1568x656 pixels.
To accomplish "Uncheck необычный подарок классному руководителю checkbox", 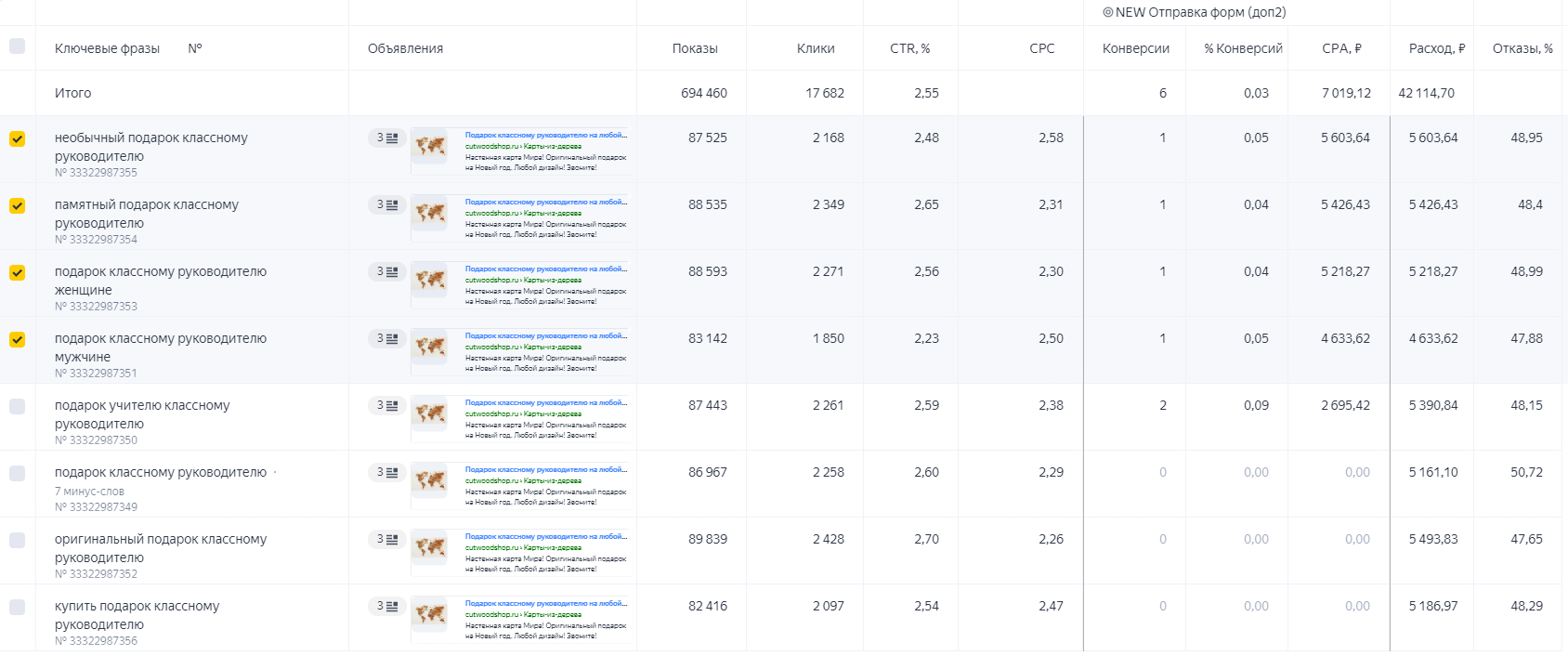I will [x=17, y=138].
